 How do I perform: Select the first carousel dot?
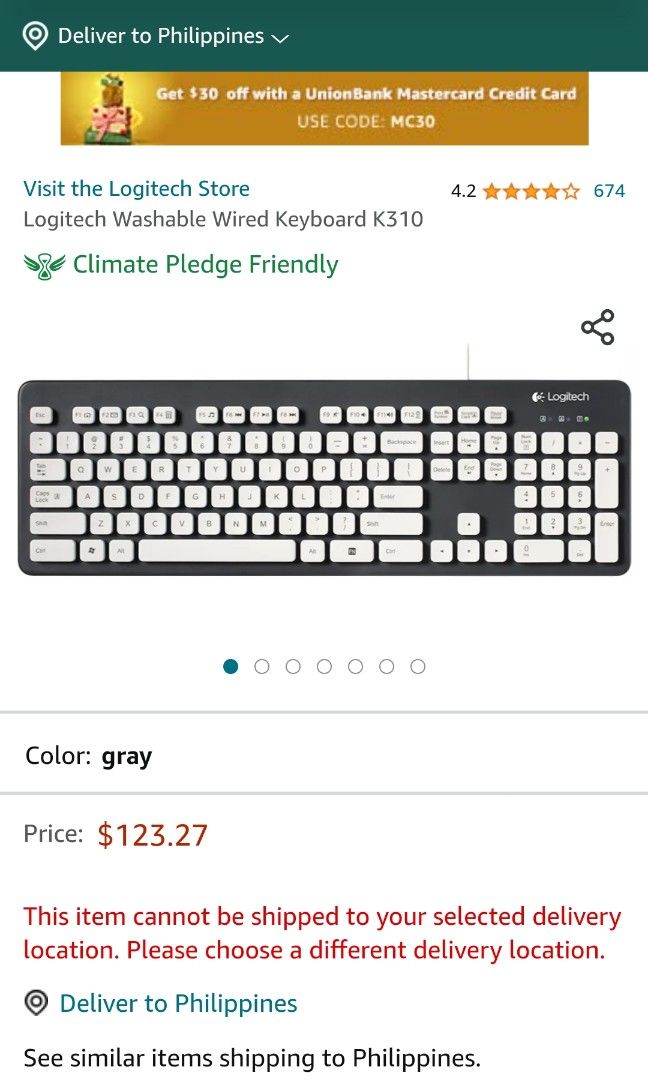coord(231,666)
